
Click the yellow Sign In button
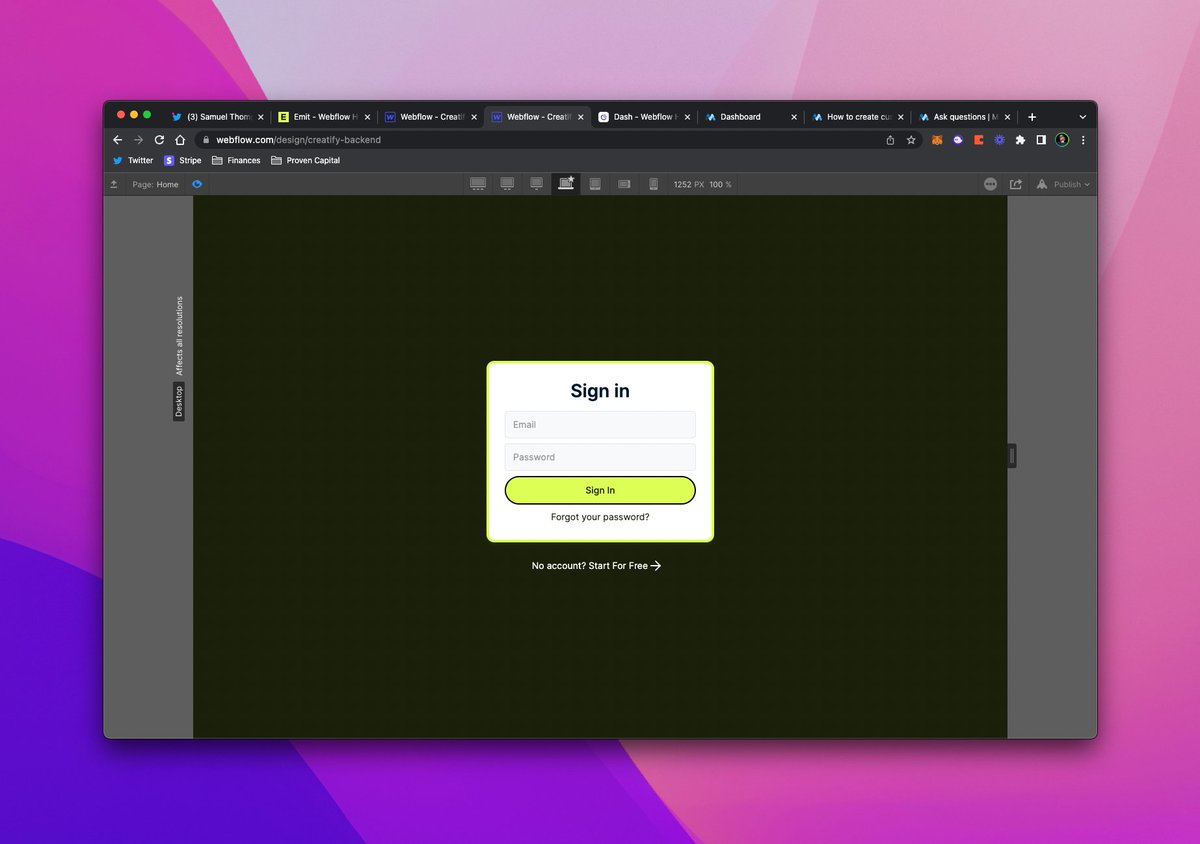tap(600, 490)
